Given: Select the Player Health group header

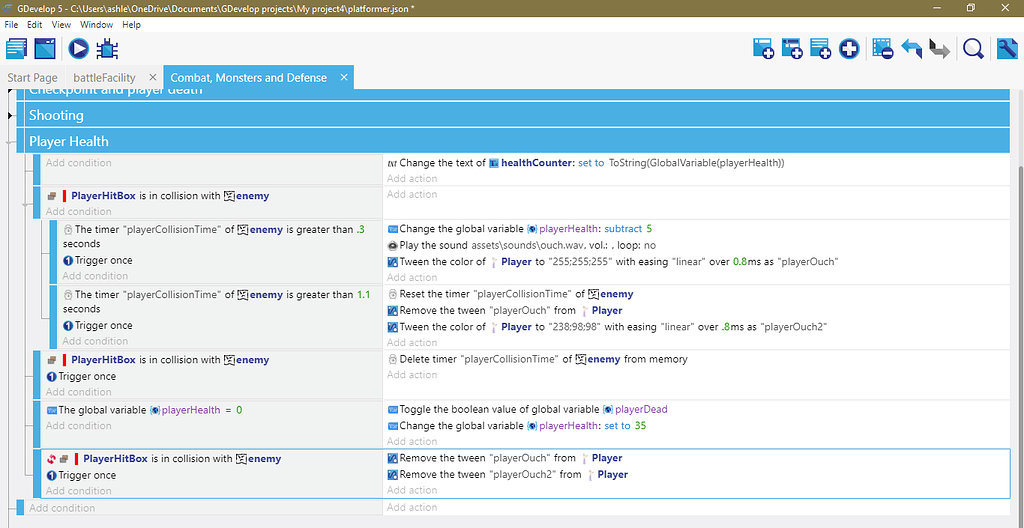Looking at the screenshot, I should (x=519, y=141).
